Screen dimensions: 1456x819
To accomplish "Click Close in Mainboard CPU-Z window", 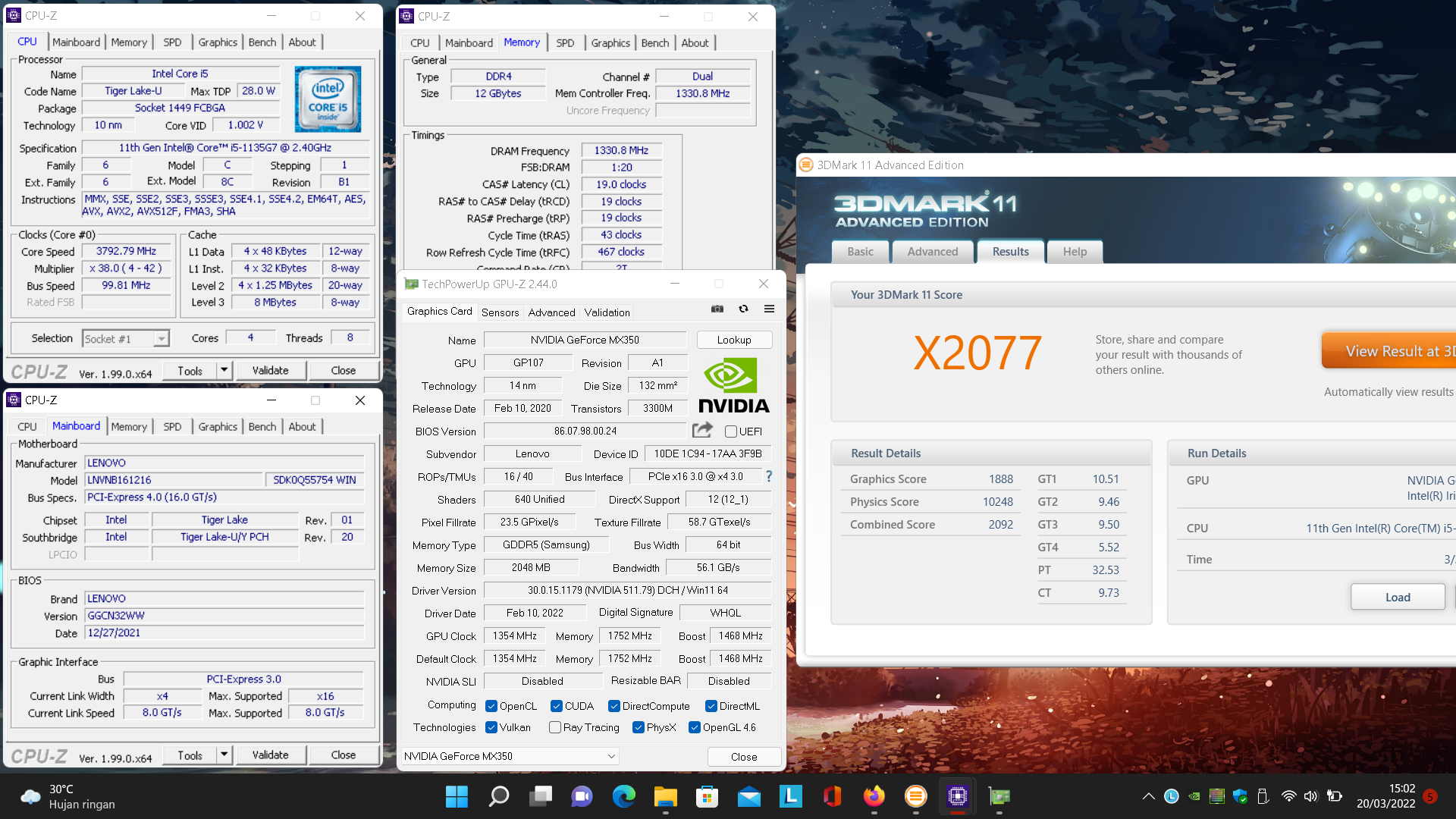I will tap(343, 755).
